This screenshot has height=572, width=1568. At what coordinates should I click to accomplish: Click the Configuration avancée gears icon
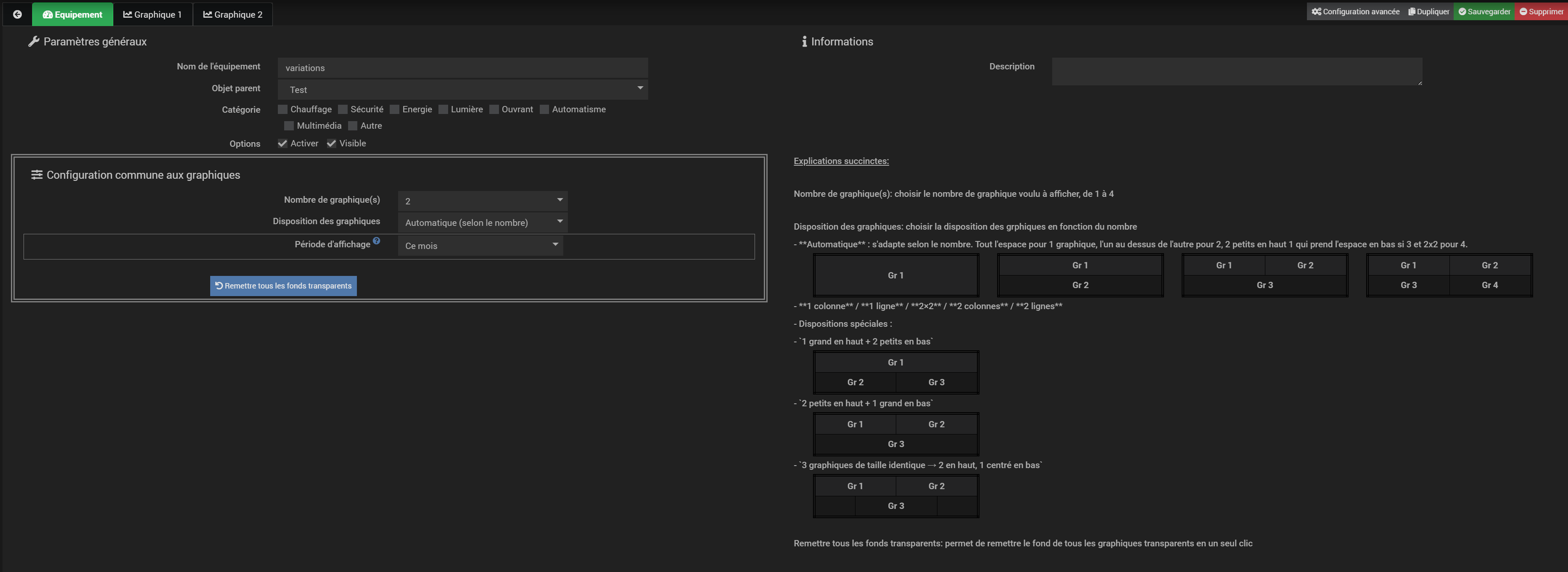point(1316,12)
